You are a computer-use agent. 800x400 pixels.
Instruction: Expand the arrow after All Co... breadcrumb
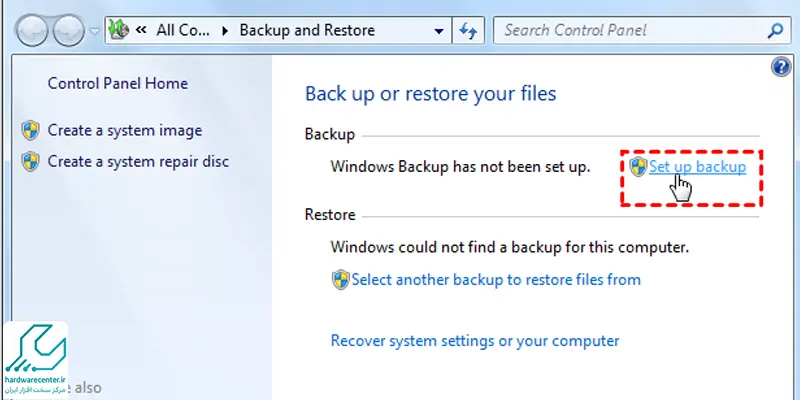pos(225,31)
